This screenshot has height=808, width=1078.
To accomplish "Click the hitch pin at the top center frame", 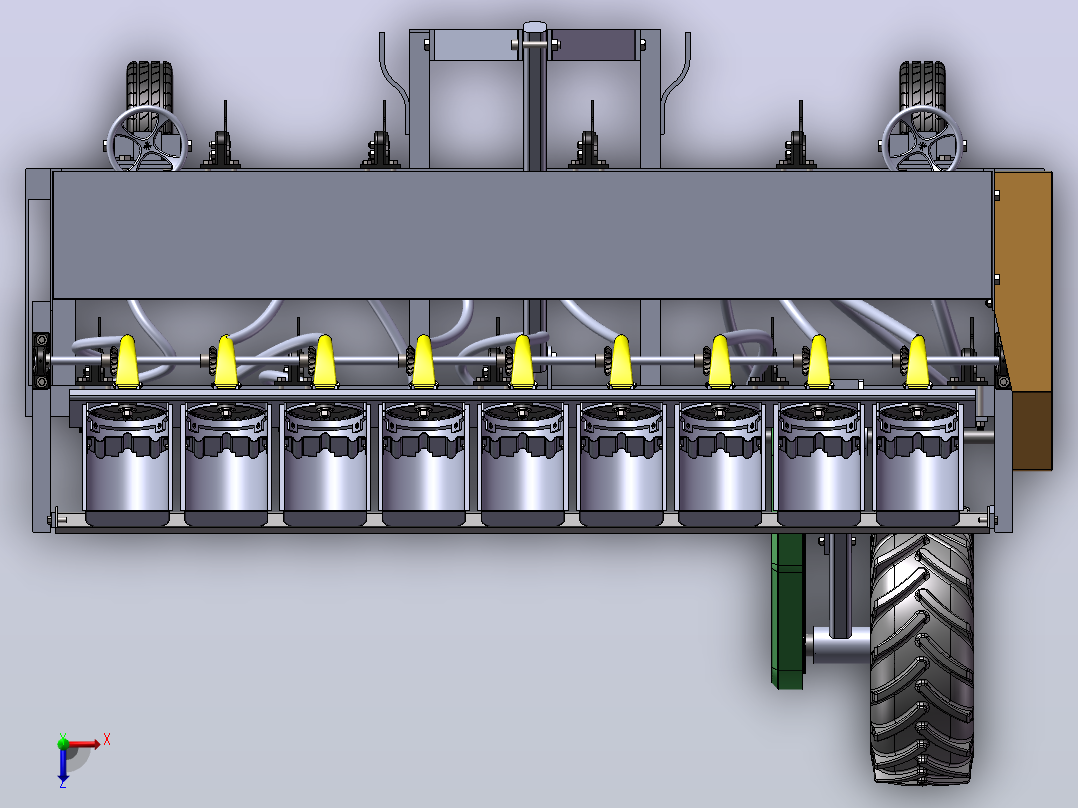I will pyautogui.click(x=535, y=45).
